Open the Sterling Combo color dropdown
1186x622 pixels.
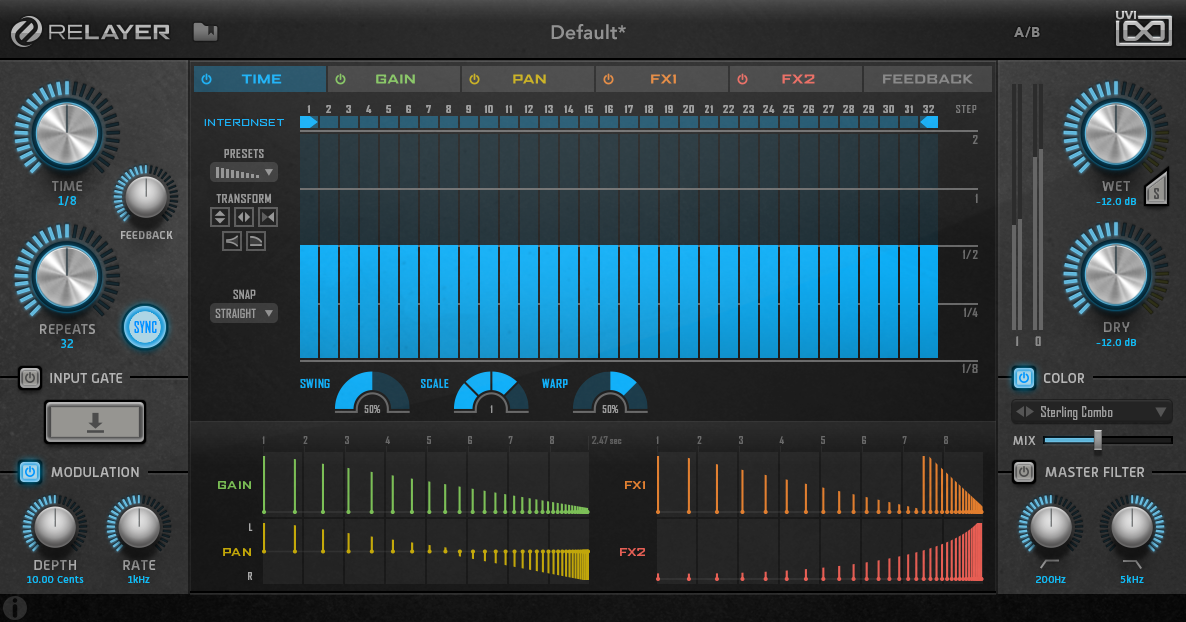click(x=1091, y=412)
